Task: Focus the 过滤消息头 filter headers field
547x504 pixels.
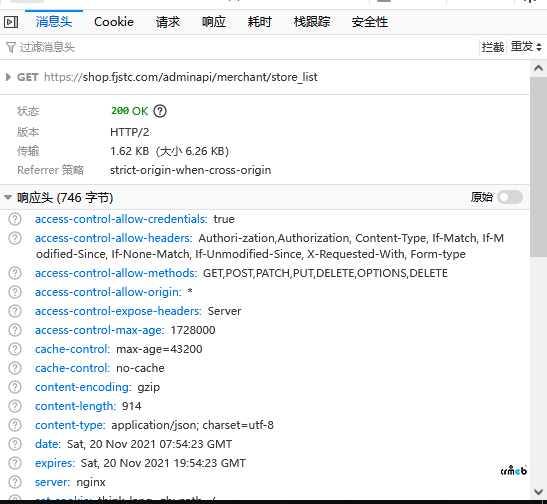Action: pyautogui.click(x=241, y=47)
